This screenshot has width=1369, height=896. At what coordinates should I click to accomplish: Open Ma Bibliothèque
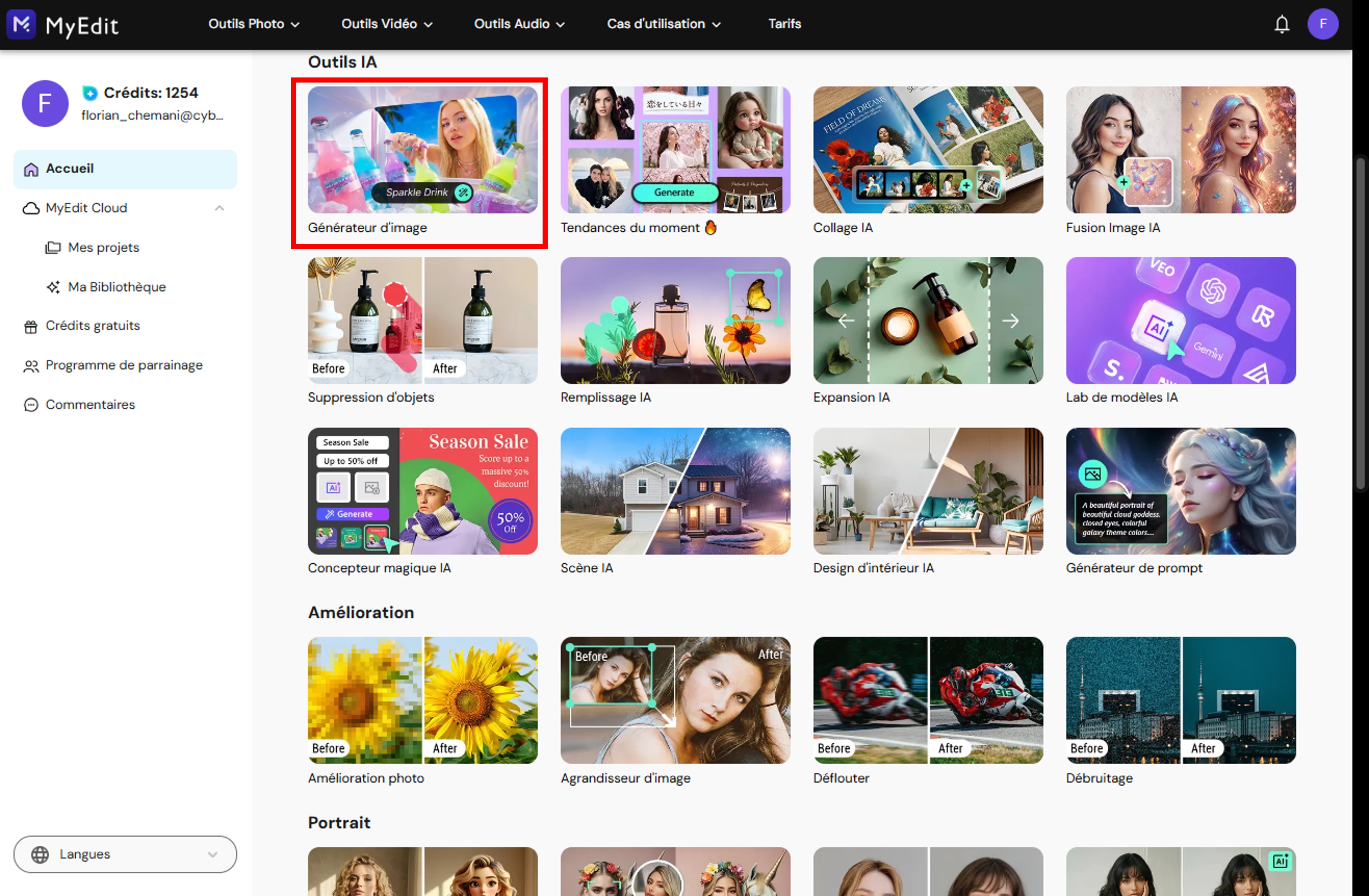click(117, 287)
